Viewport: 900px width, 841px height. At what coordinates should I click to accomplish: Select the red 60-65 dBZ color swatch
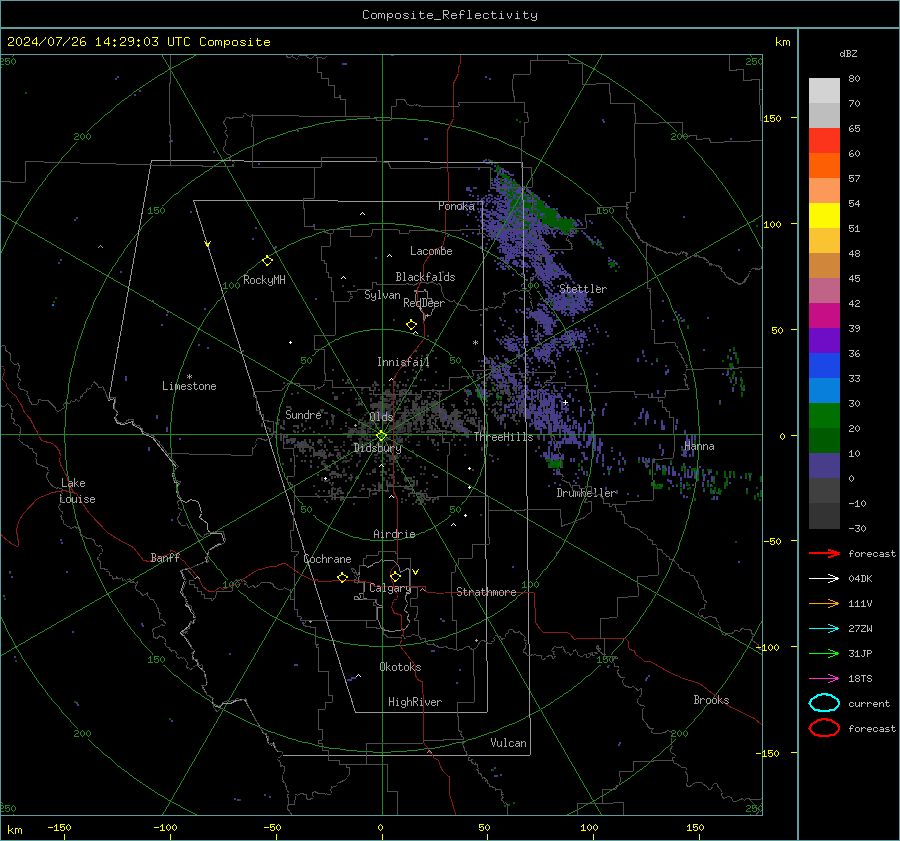pyautogui.click(x=824, y=141)
